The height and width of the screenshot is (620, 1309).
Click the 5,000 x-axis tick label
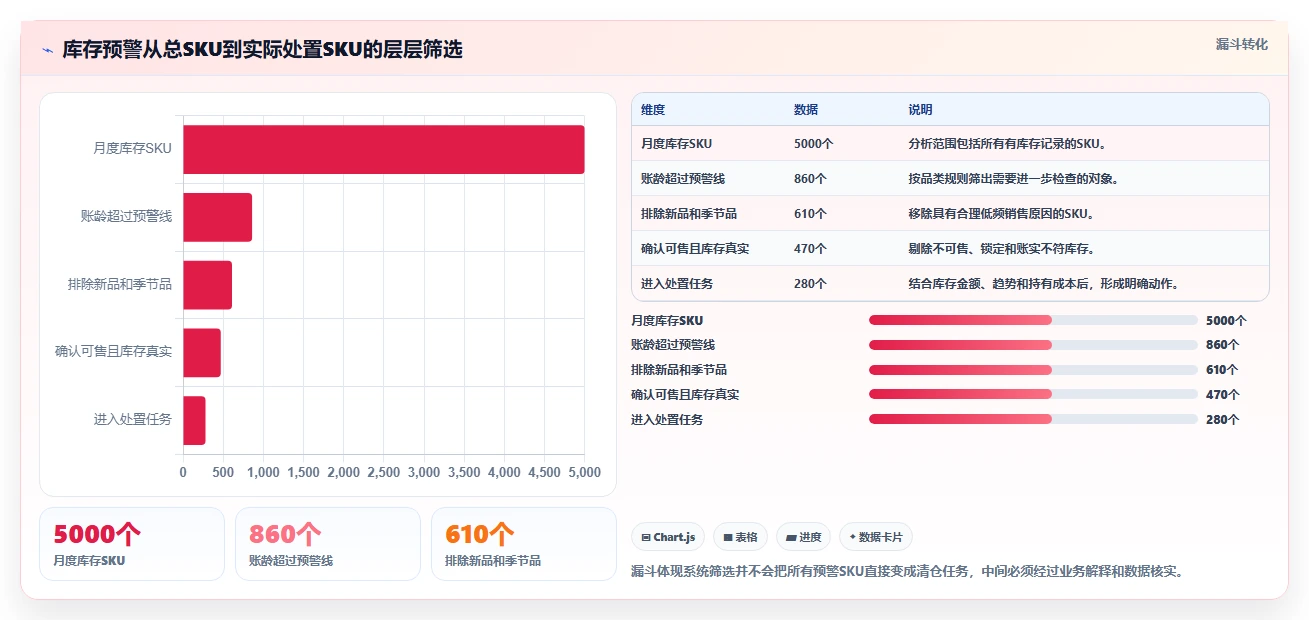pos(584,471)
